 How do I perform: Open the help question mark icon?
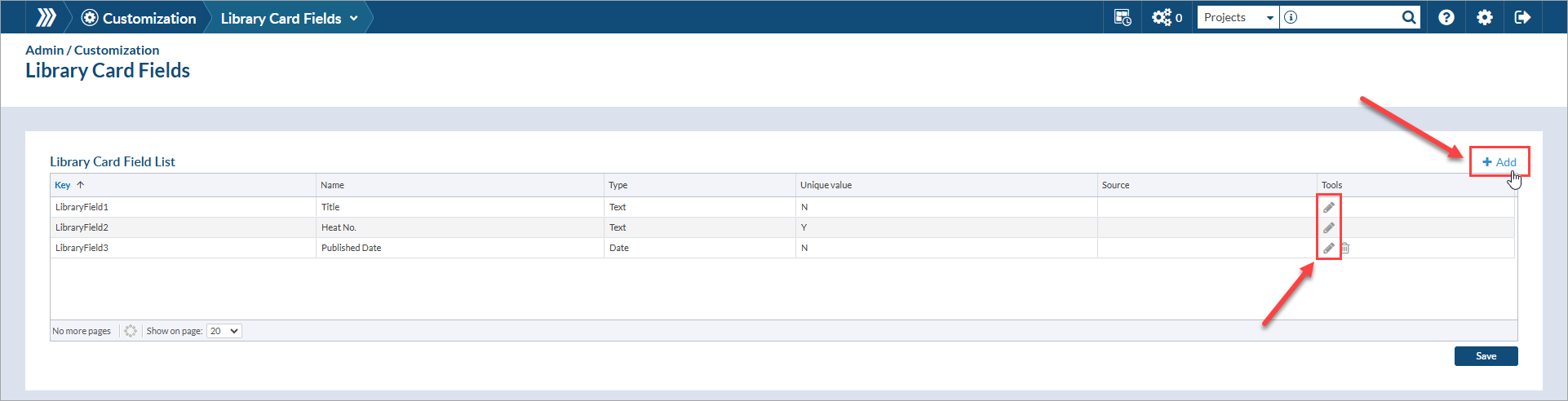[x=1446, y=17]
